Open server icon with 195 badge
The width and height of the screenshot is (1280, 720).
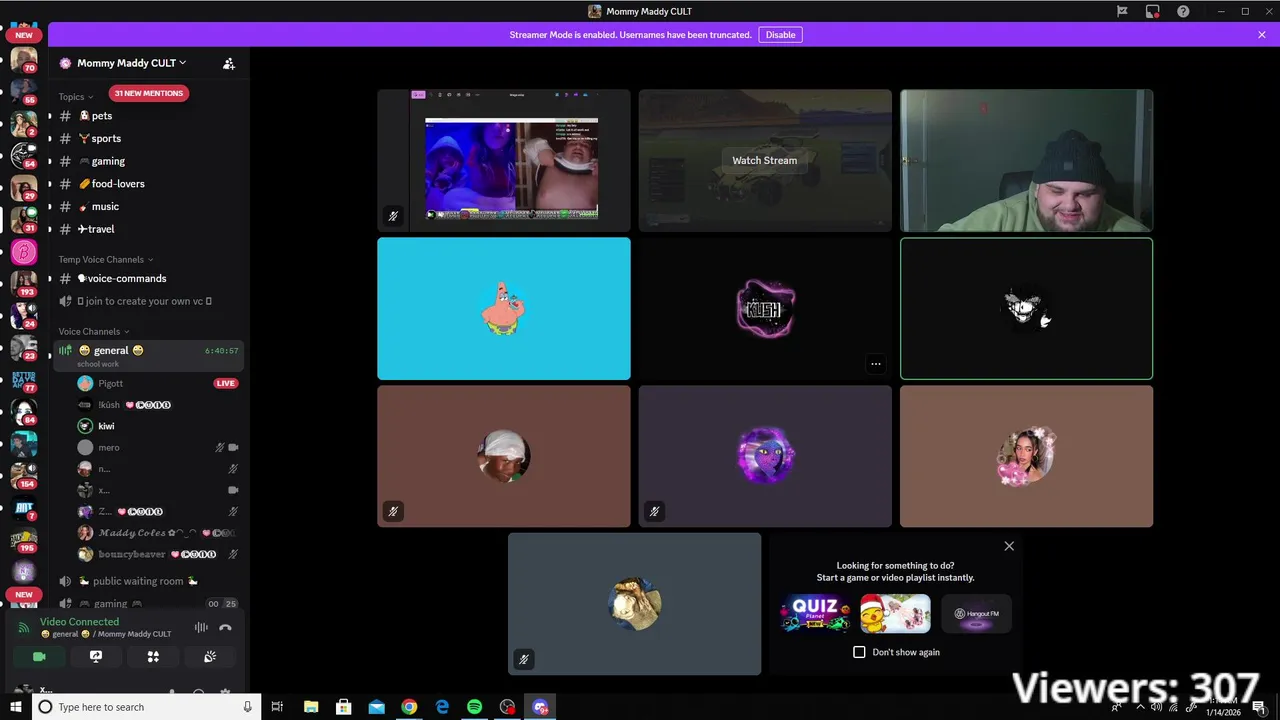[x=24, y=541]
